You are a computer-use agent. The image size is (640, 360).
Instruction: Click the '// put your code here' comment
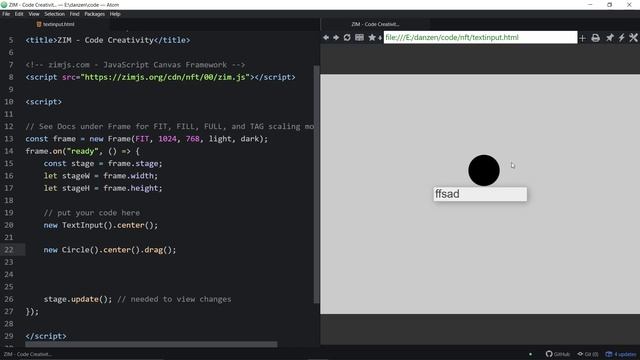click(x=92, y=213)
